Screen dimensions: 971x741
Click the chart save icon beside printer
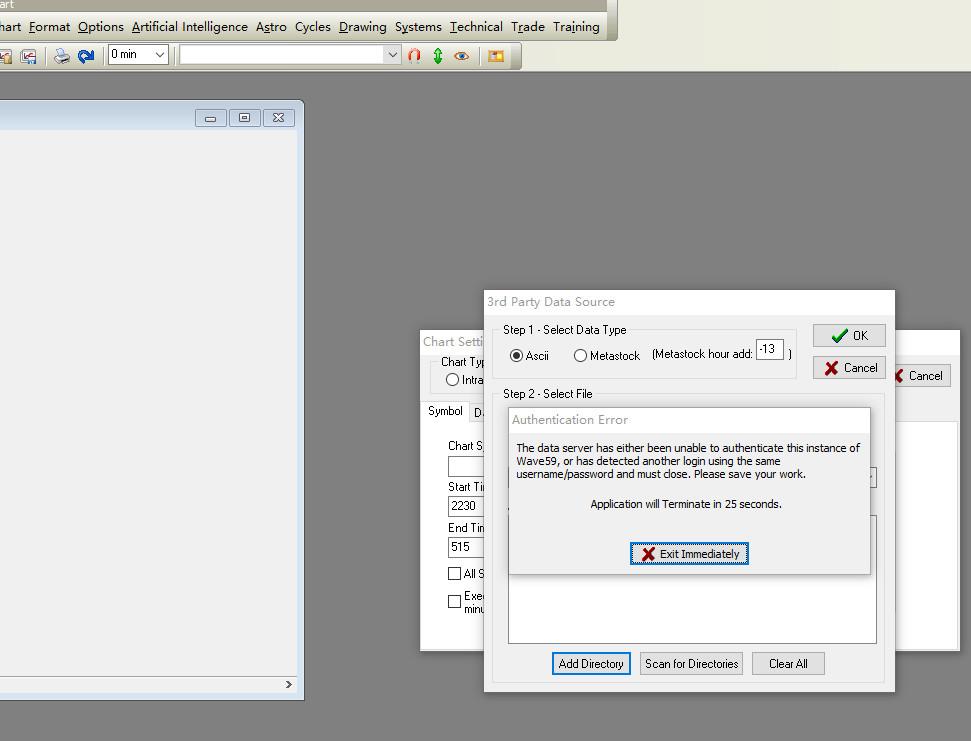(28, 56)
